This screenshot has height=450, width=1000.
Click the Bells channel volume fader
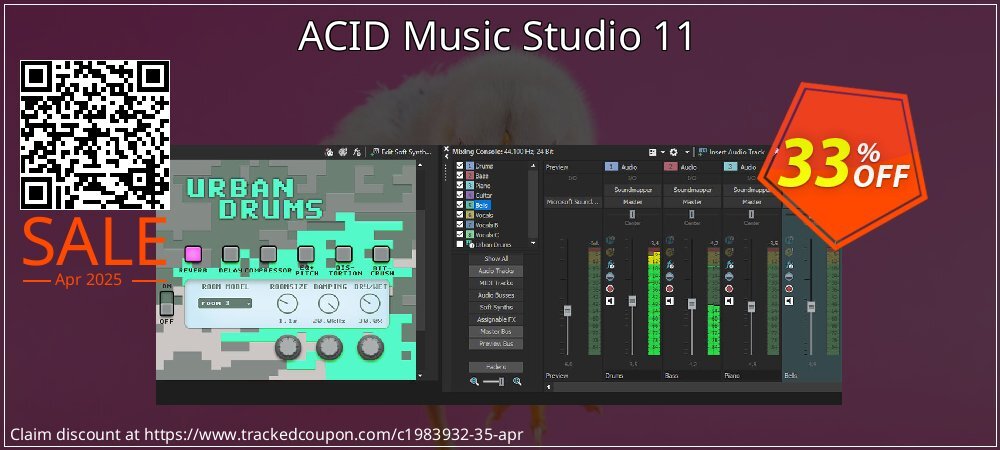point(811,307)
